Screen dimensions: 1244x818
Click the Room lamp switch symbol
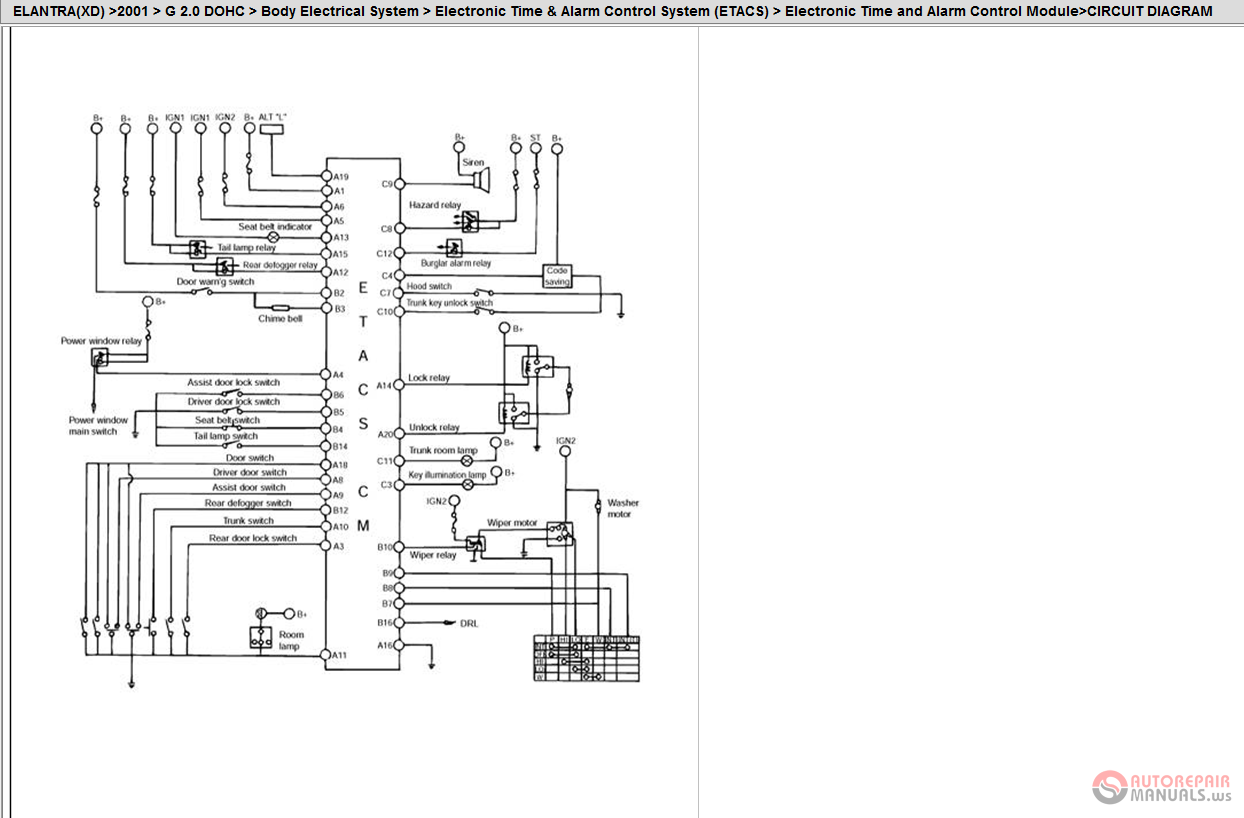click(261, 638)
